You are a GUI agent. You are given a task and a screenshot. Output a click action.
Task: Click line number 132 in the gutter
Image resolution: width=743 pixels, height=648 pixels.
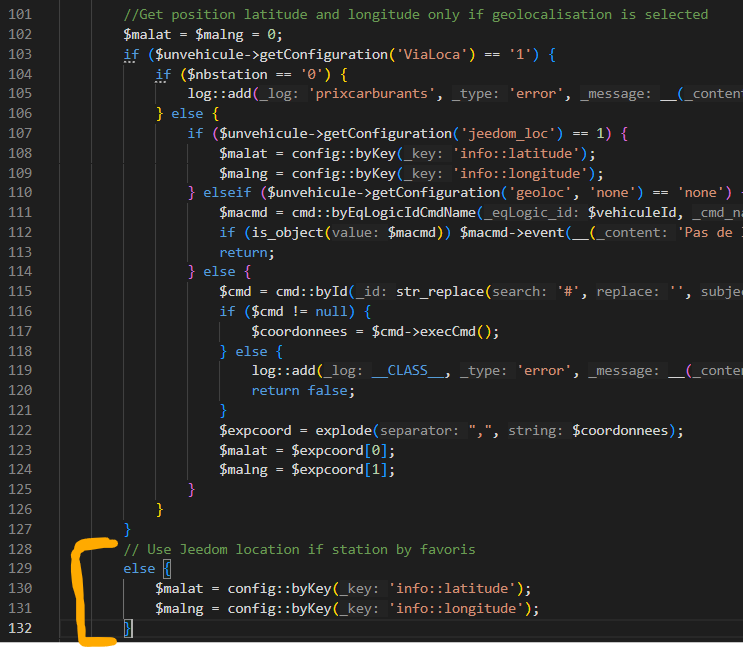(20, 628)
